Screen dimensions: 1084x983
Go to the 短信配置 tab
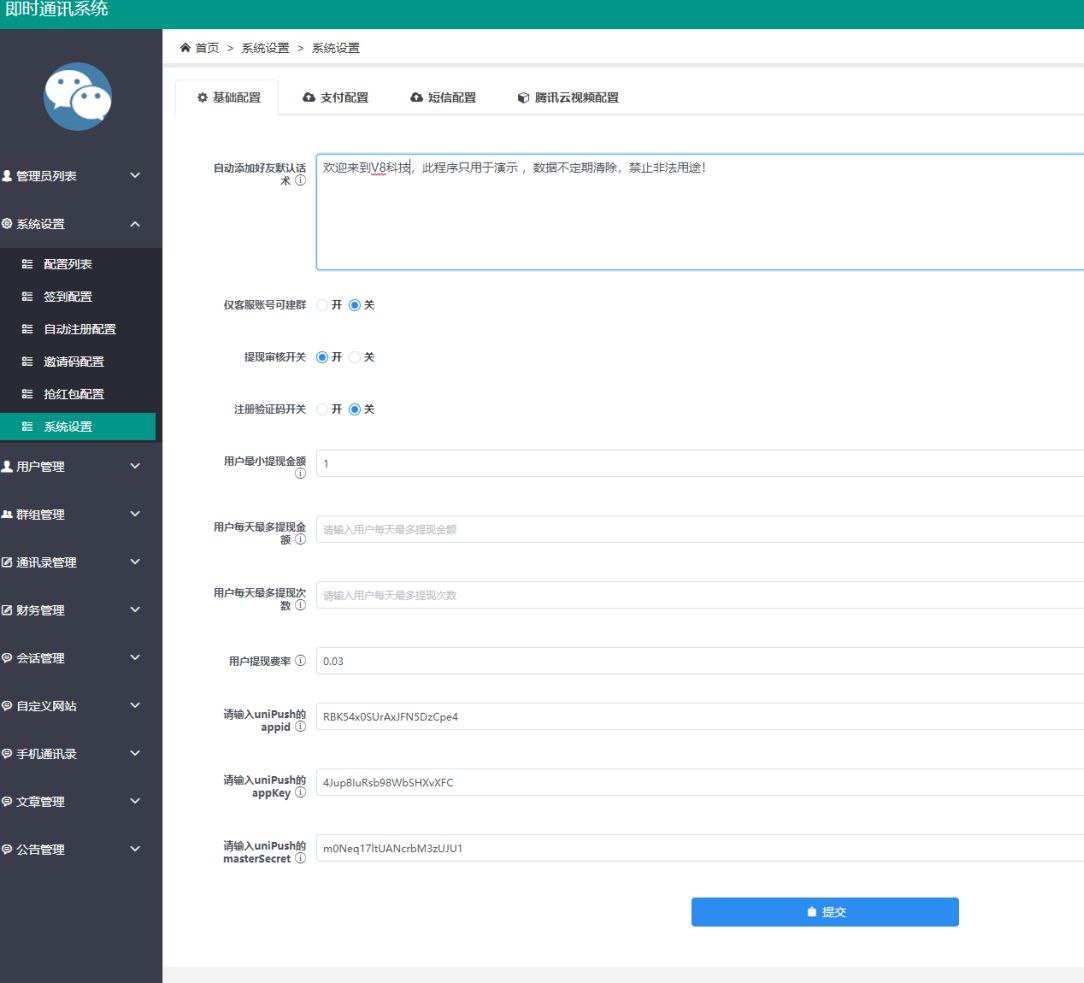click(443, 98)
